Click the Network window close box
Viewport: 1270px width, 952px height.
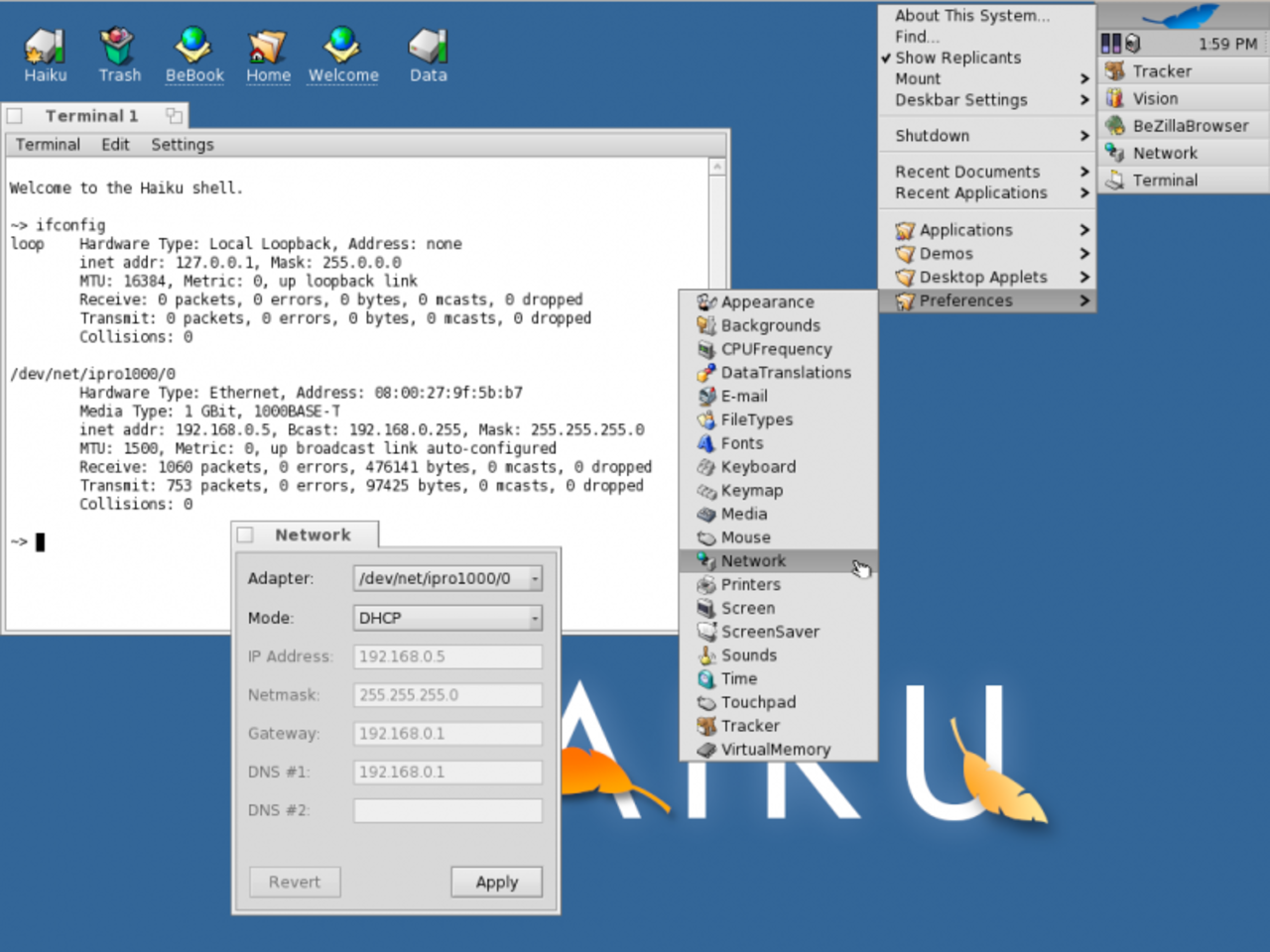point(246,535)
